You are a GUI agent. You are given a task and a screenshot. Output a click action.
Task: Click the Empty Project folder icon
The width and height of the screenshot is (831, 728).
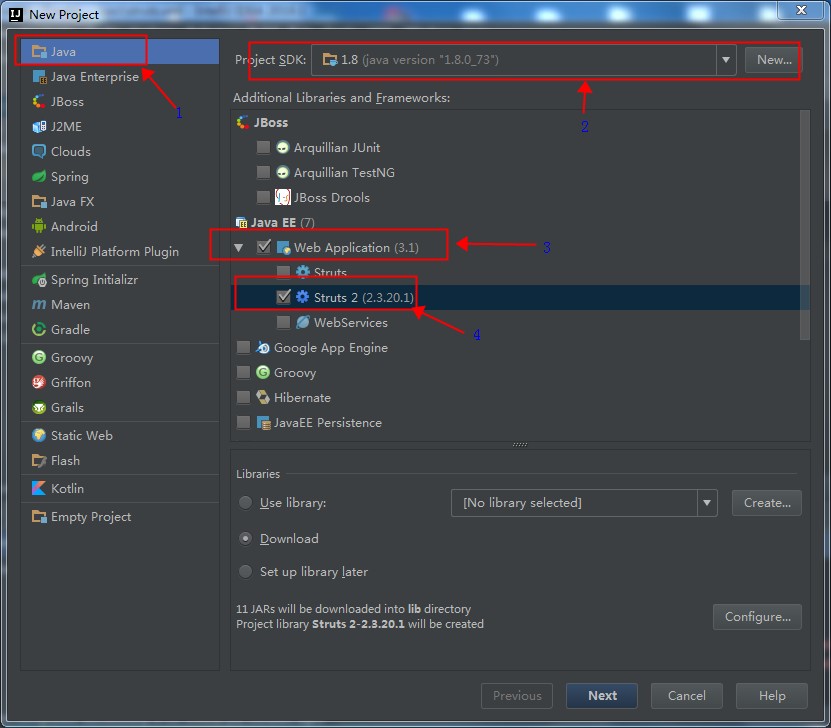click(x=39, y=516)
